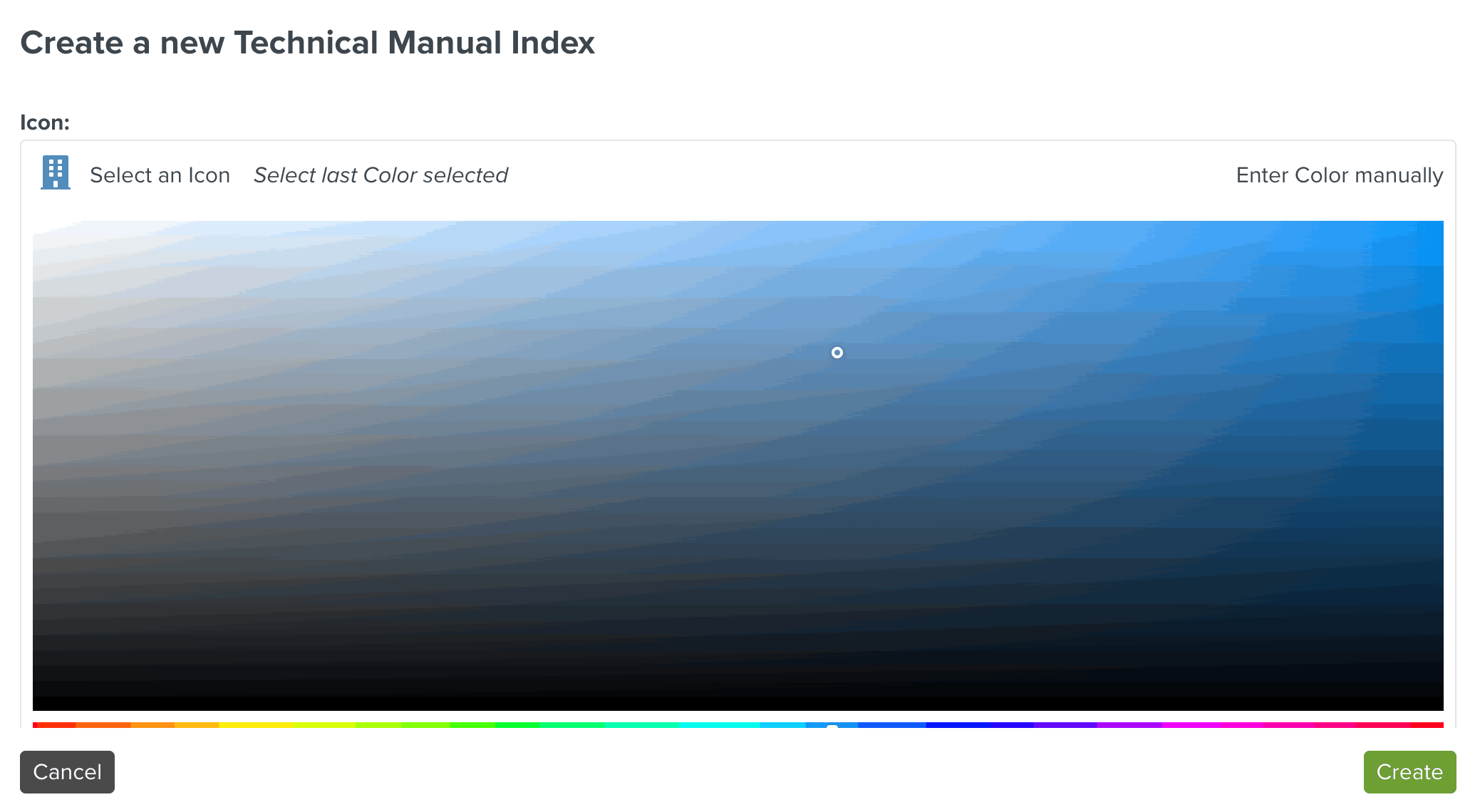This screenshot has height=812, width=1475.
Task: Click the hue slider white handle
Action: [x=832, y=727]
